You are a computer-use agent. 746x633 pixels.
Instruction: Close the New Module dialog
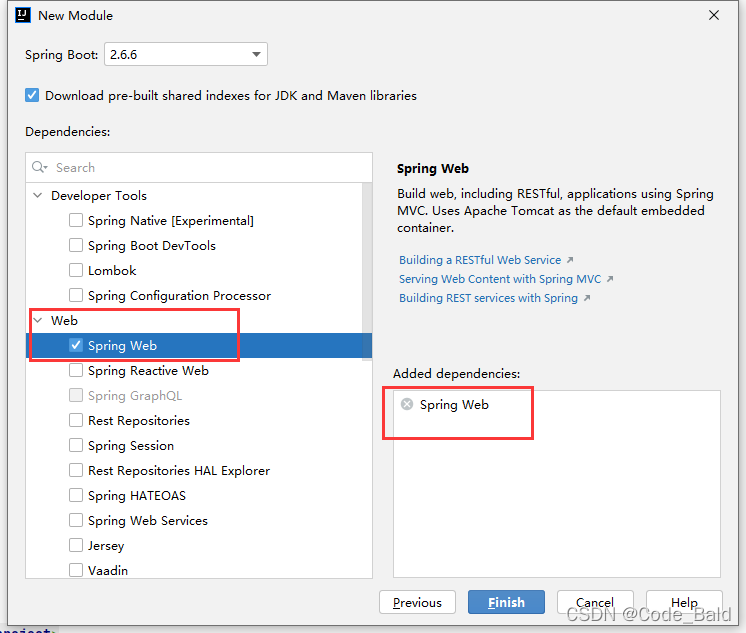pos(714,15)
